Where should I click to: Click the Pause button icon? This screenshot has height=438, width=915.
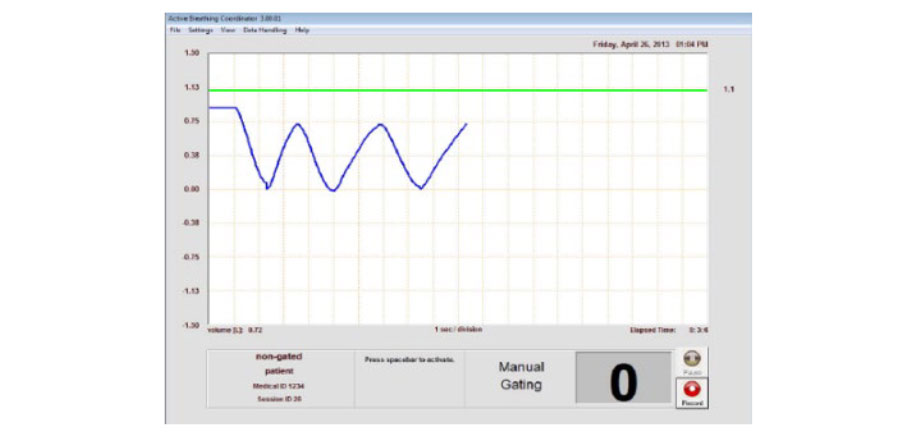[694, 359]
